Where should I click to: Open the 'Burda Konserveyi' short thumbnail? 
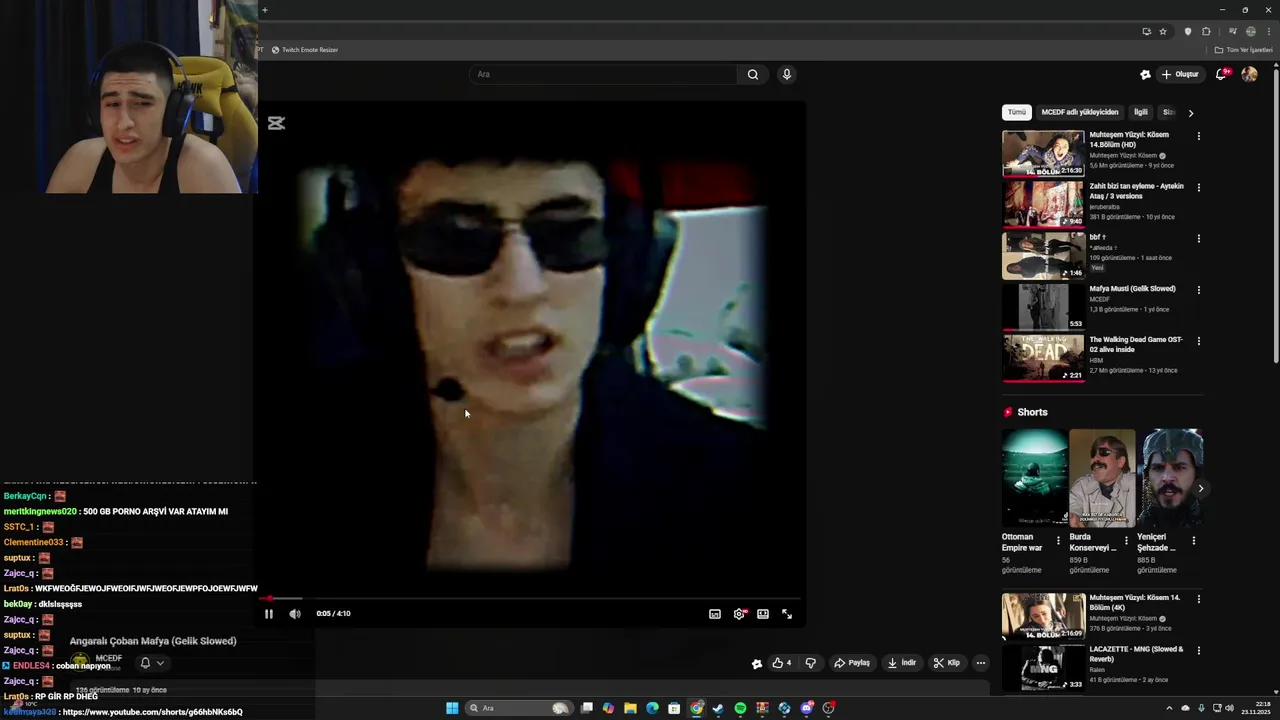(1102, 478)
